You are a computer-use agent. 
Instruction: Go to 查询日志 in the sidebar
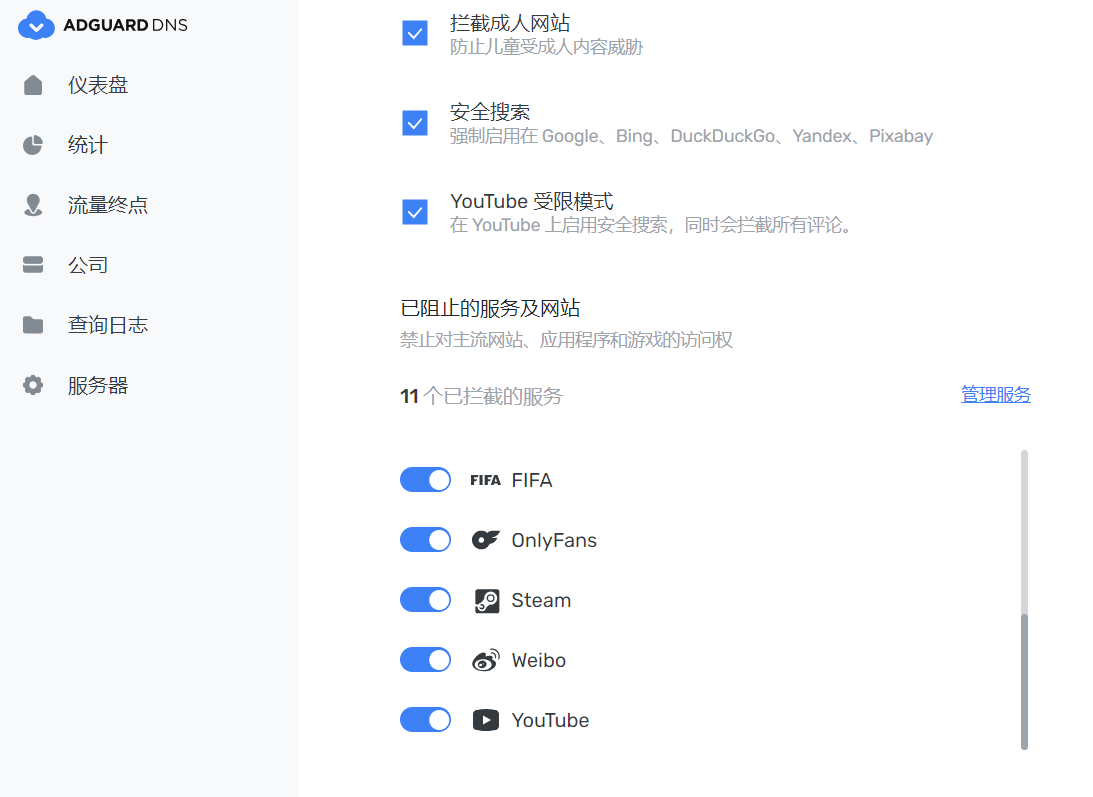point(107,325)
